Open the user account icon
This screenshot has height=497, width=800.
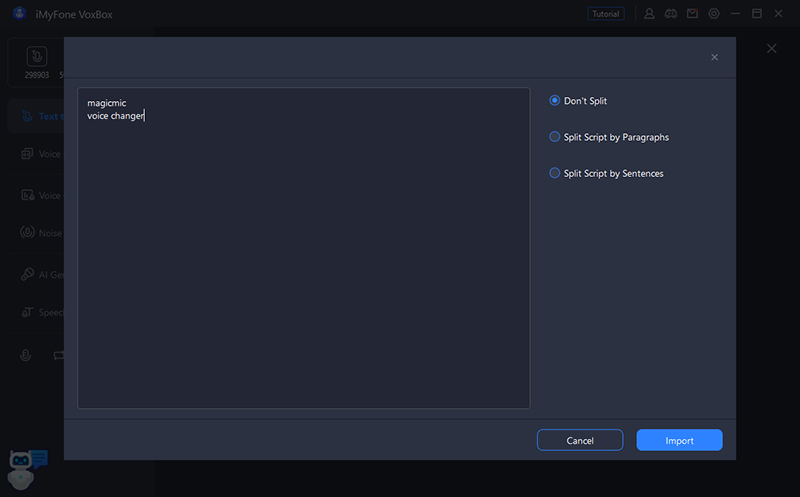pos(649,14)
